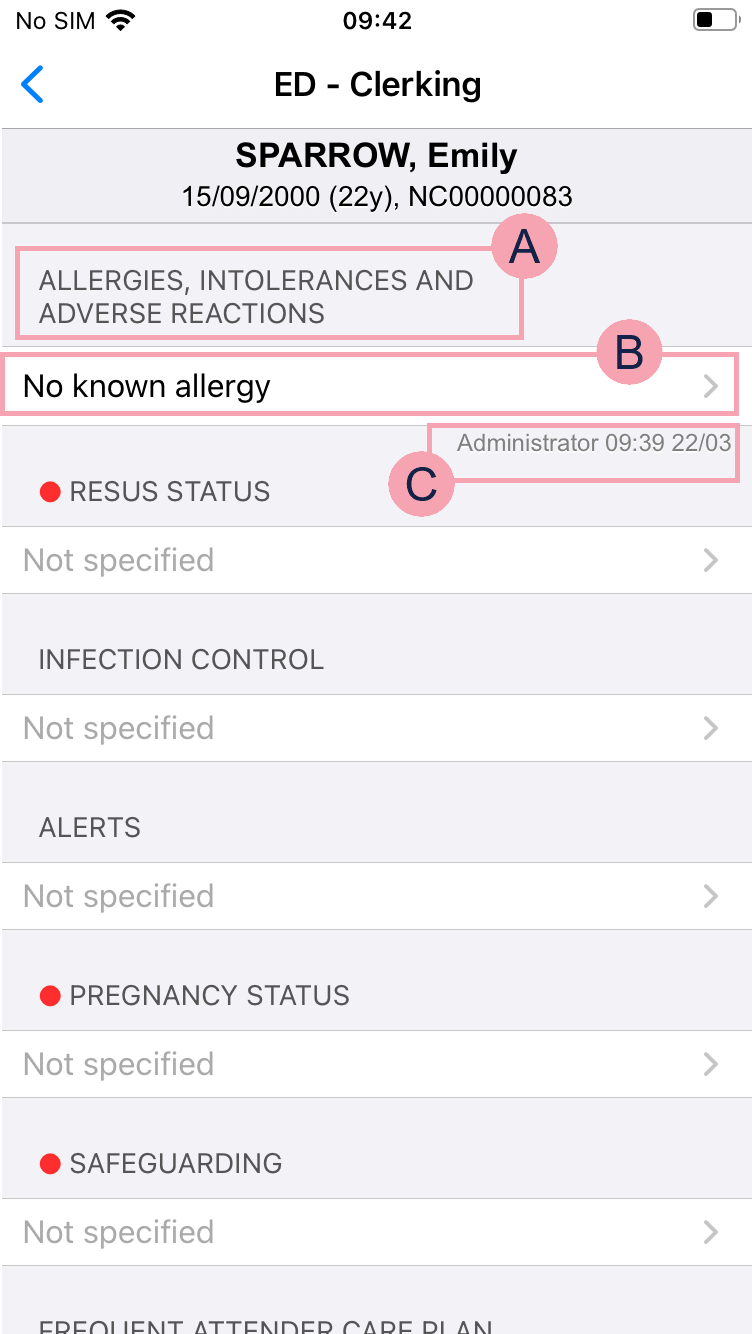Tap the ED - Clerking title
Viewport: 752px width, 1334px height.
[377, 85]
